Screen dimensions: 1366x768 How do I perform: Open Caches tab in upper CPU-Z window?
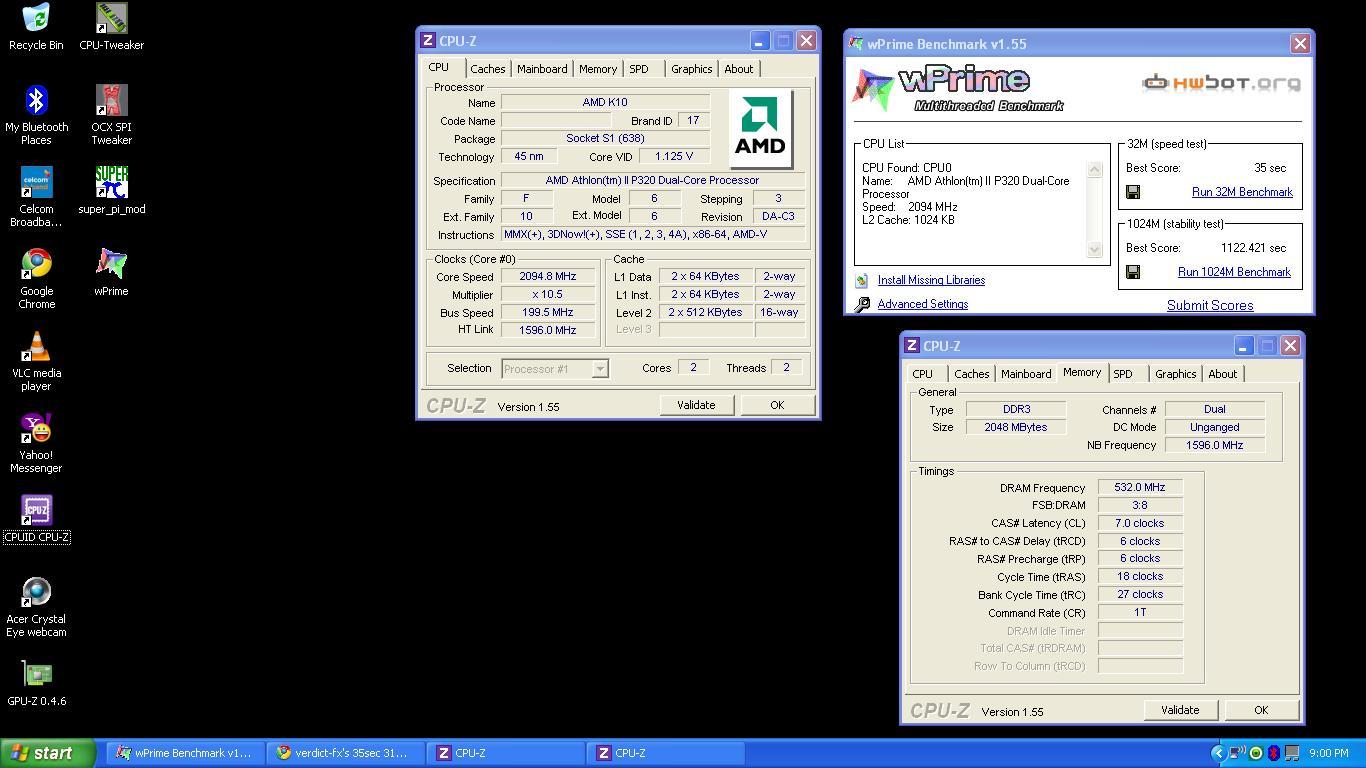click(x=488, y=69)
